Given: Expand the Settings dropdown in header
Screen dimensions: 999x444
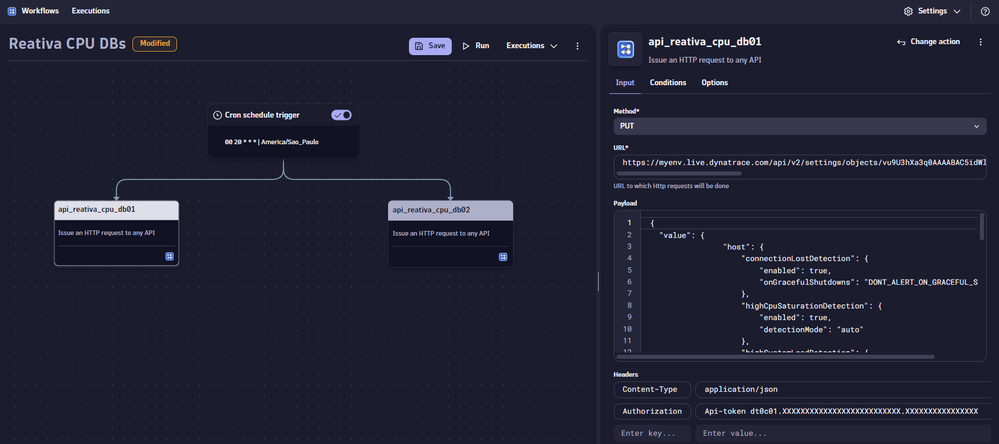Looking at the screenshot, I should point(932,11).
